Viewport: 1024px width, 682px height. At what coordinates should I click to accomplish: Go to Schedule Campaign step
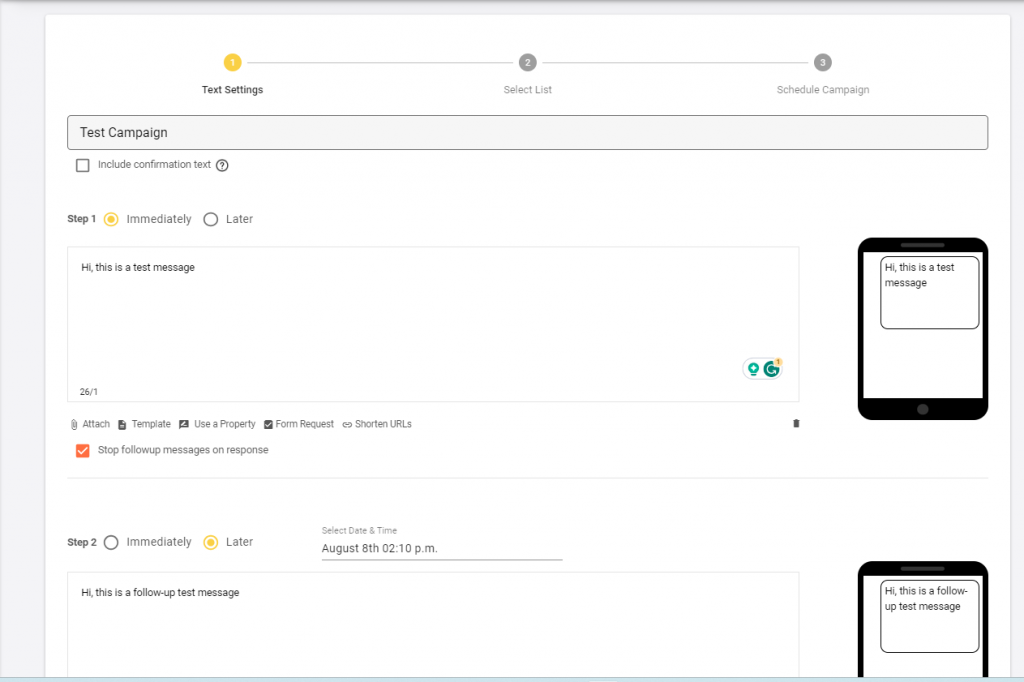823,89
